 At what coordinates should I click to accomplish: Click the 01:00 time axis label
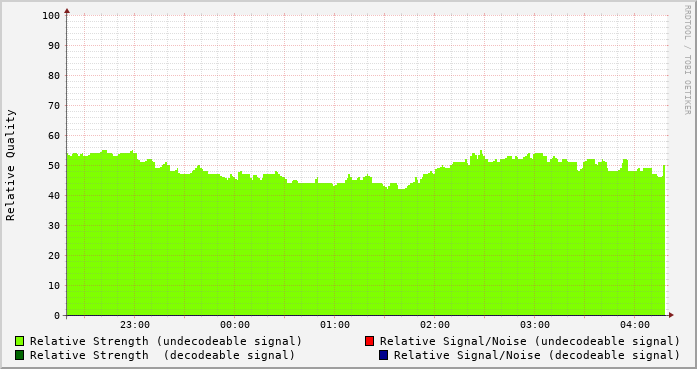click(335, 325)
